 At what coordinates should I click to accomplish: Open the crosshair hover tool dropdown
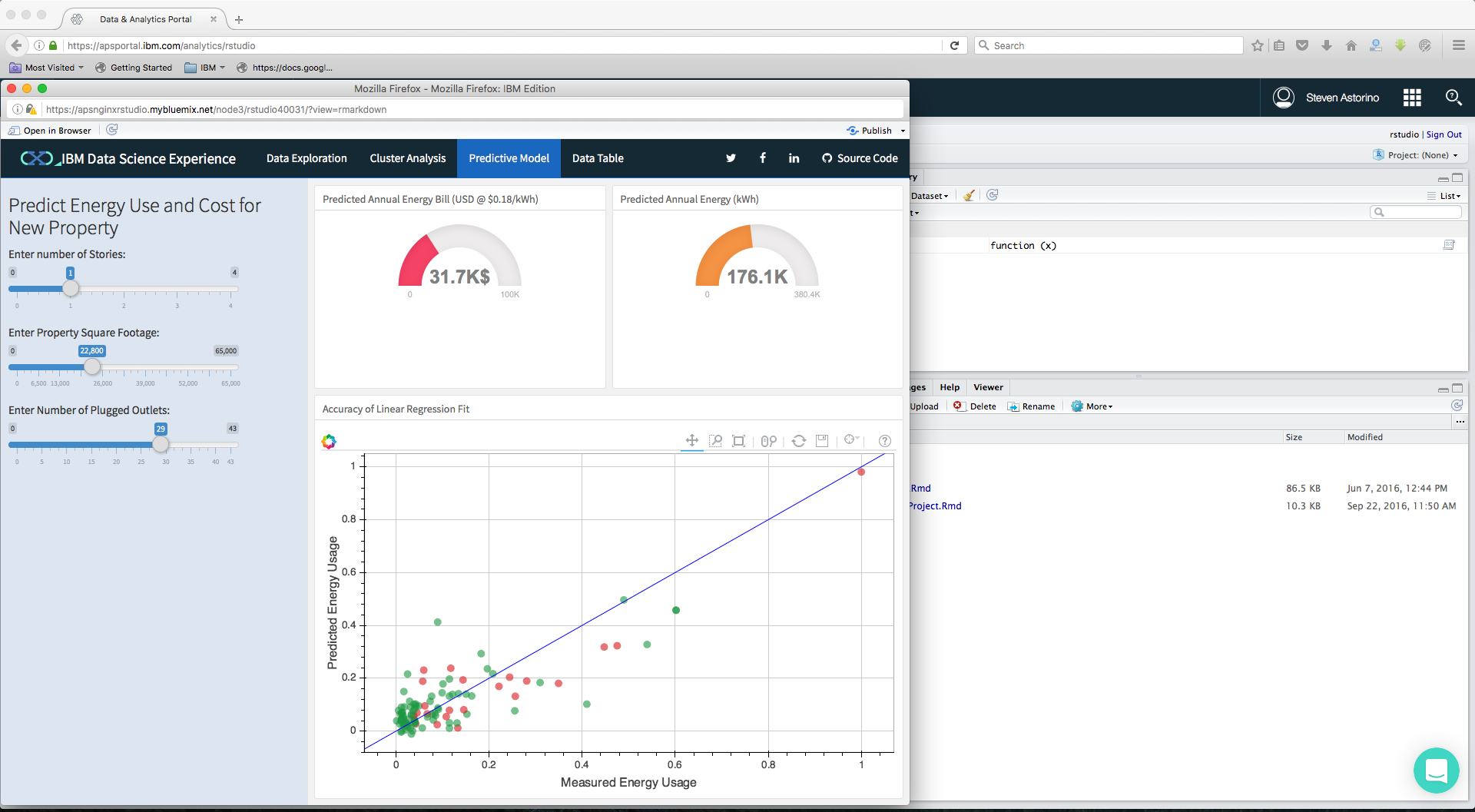(852, 439)
